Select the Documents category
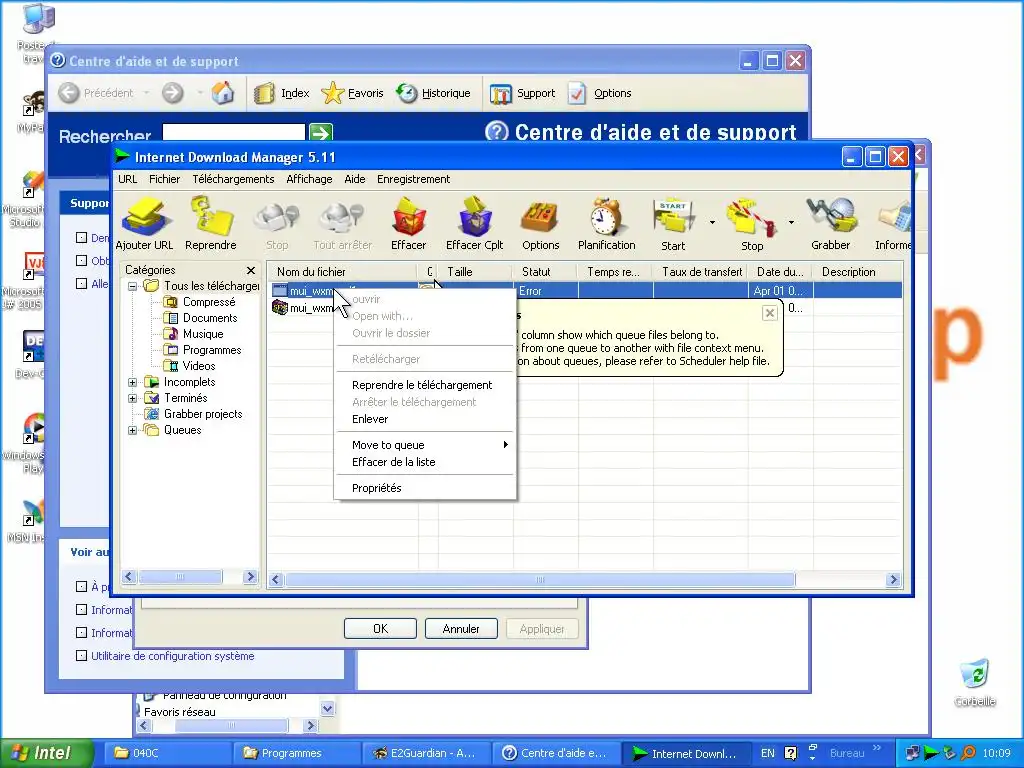The image size is (1024, 768). tap(200, 318)
